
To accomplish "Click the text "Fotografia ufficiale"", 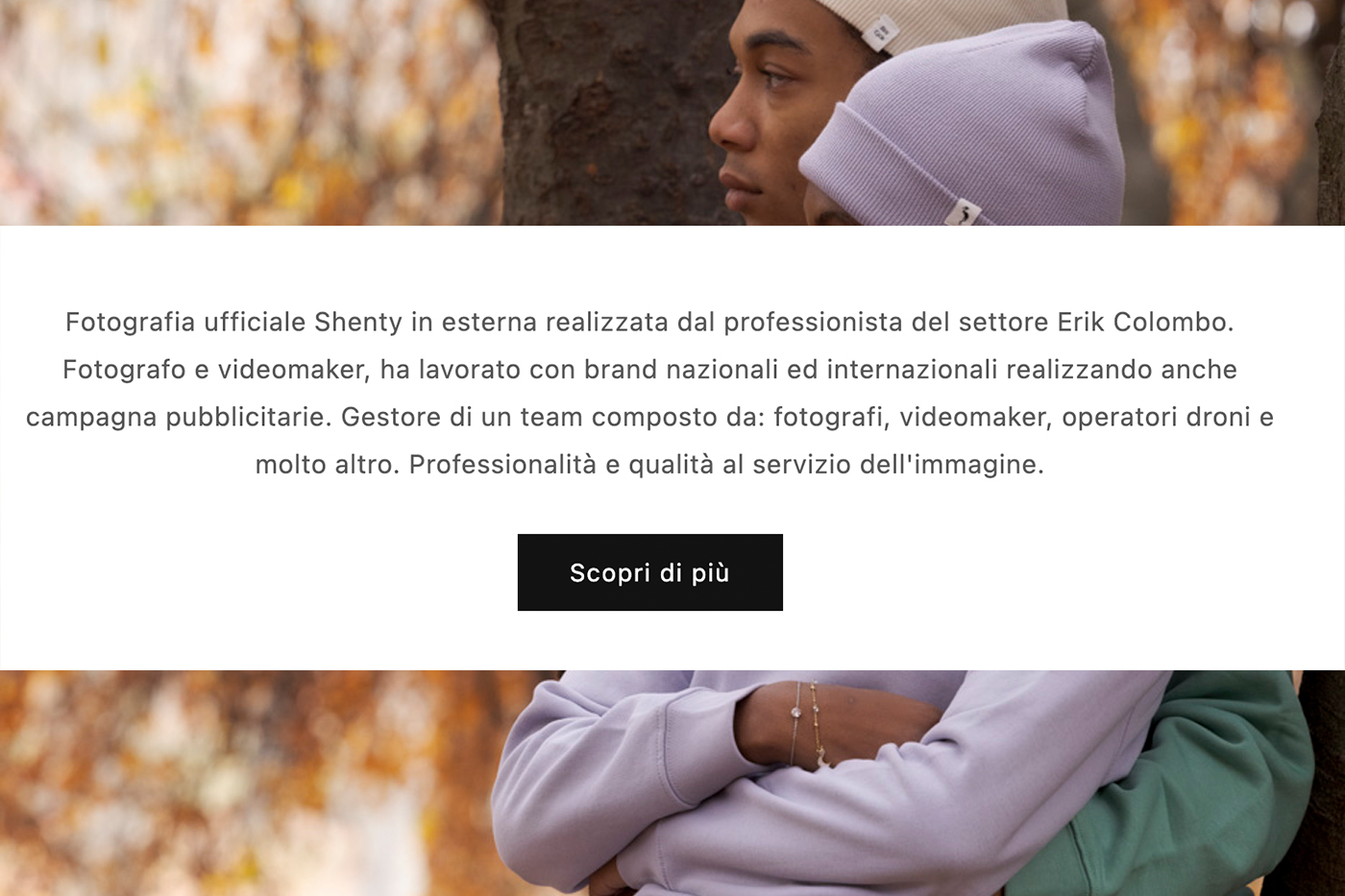I will tap(185, 322).
